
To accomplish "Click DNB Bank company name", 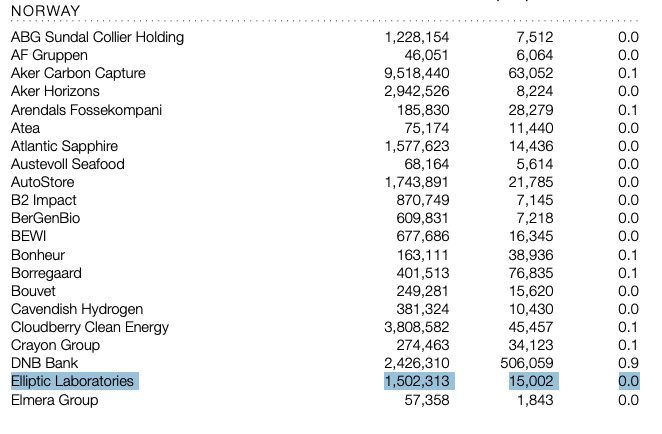I will 44,363.
